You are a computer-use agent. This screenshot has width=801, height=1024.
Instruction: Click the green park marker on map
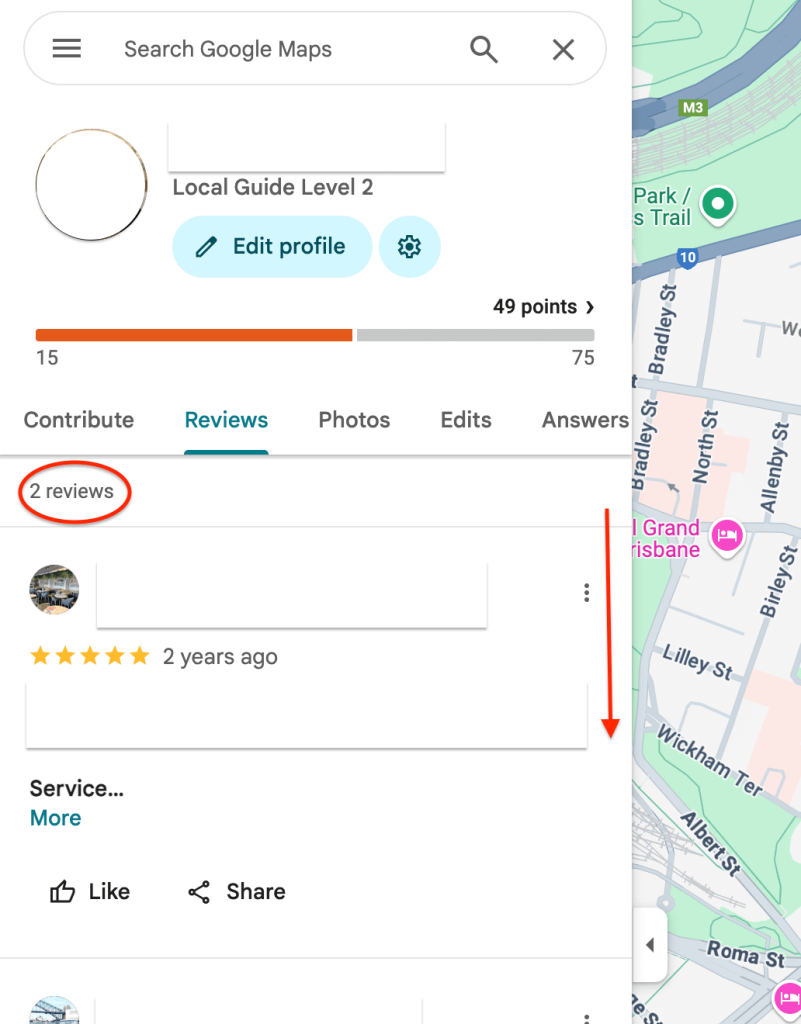717,204
